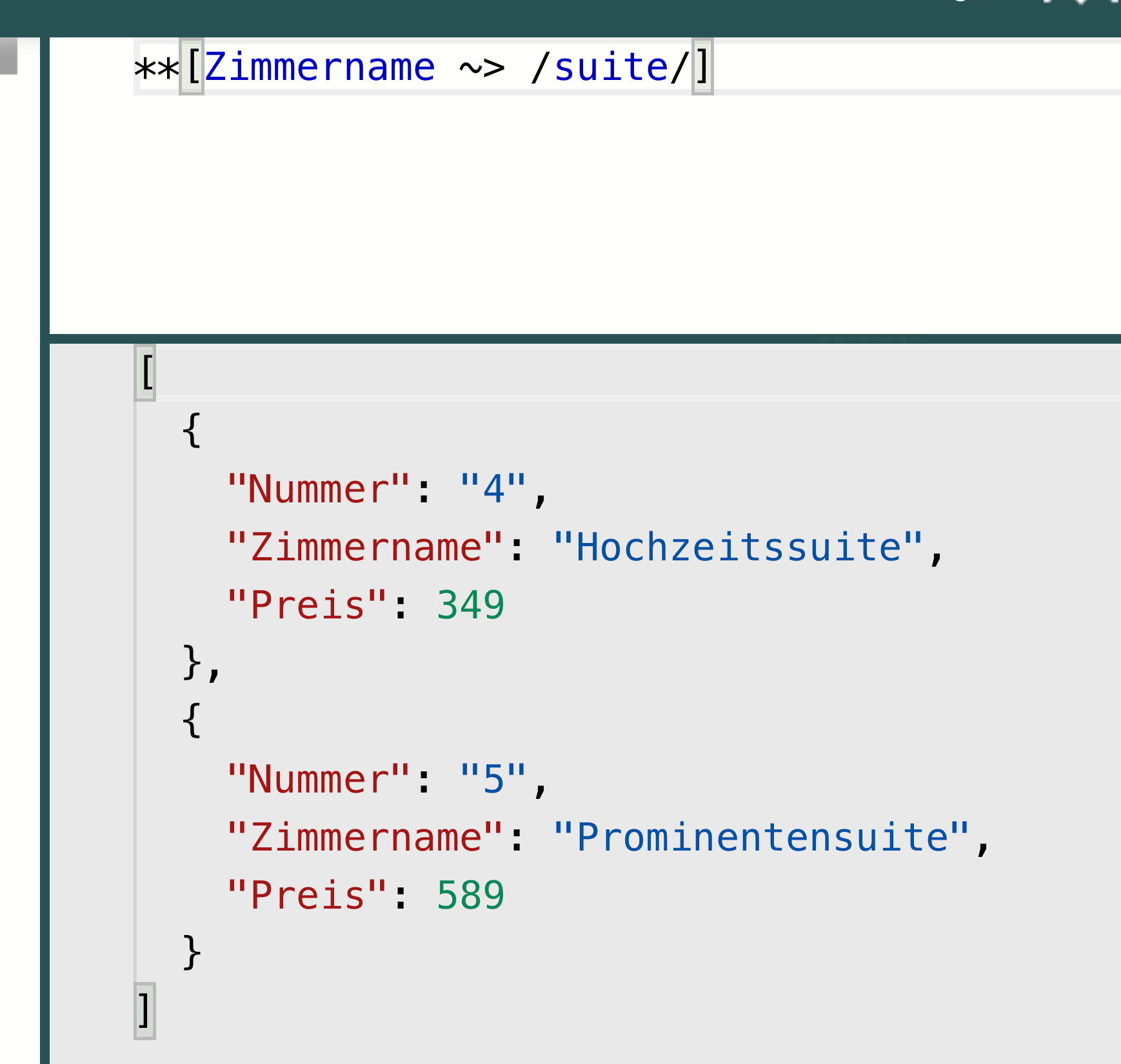Click the value "Hochzeitssuite"

(x=738, y=547)
